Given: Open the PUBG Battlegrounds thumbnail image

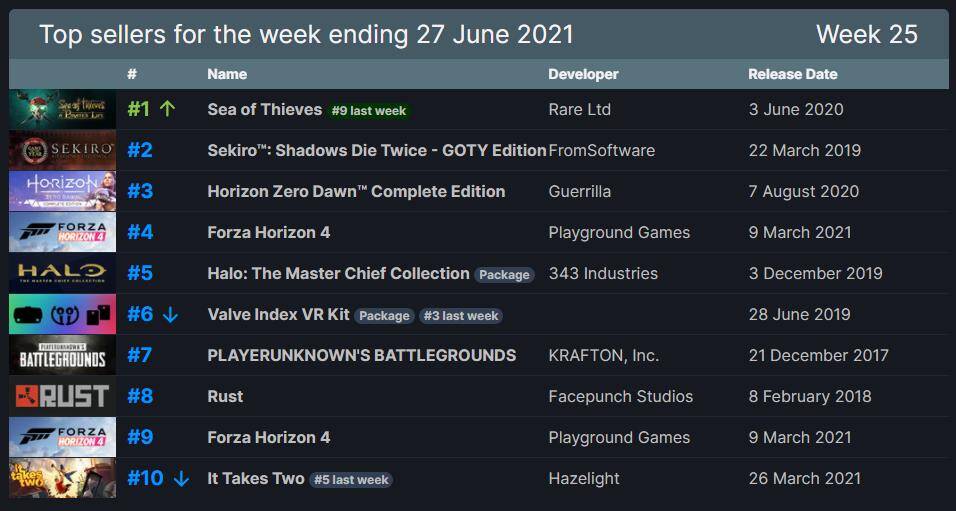Looking at the screenshot, I should pyautogui.click(x=62, y=355).
